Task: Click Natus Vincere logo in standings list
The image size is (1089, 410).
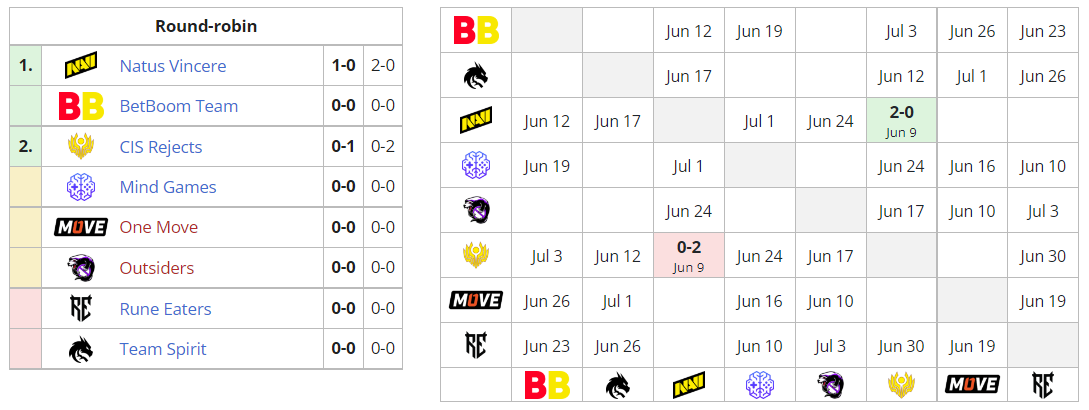Action: tap(80, 66)
